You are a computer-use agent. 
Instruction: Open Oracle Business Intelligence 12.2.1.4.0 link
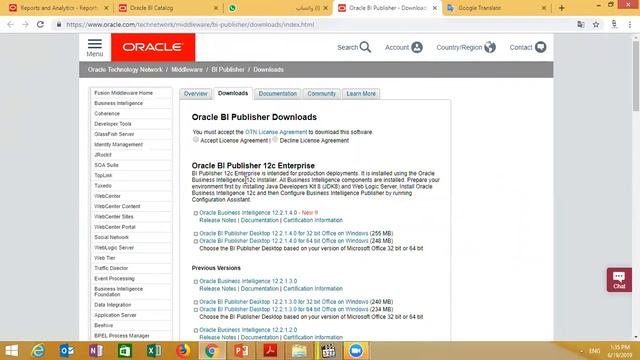[x=248, y=213]
